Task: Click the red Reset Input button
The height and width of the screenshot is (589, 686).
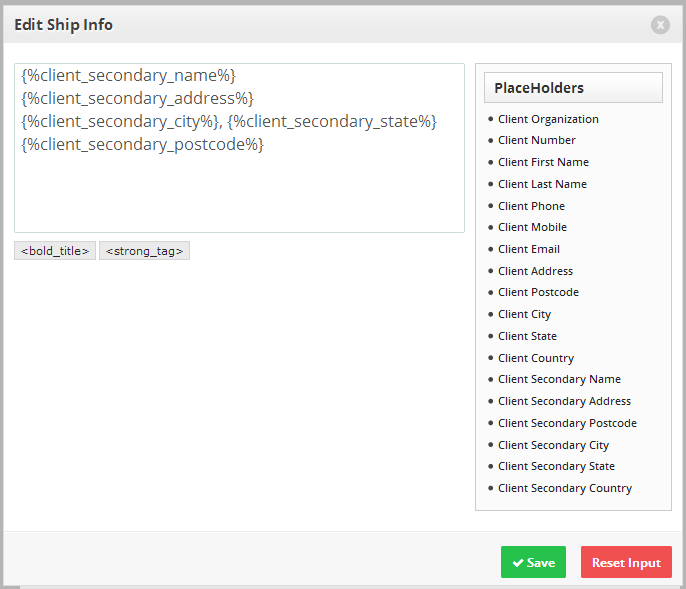Action: click(626, 562)
